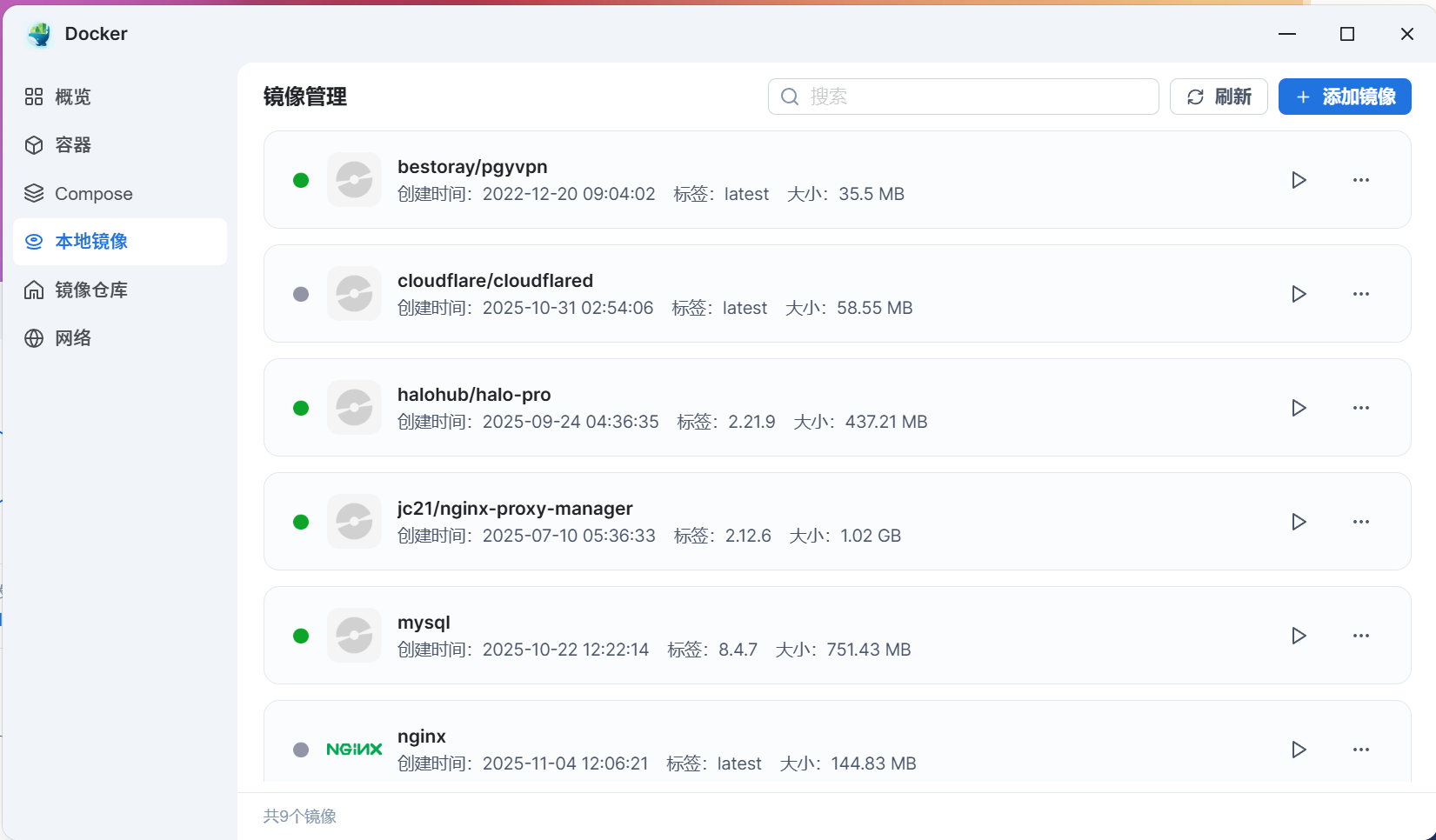Click play icon for cloudflare/cloudflared
This screenshot has width=1436, height=840.
tap(1299, 294)
